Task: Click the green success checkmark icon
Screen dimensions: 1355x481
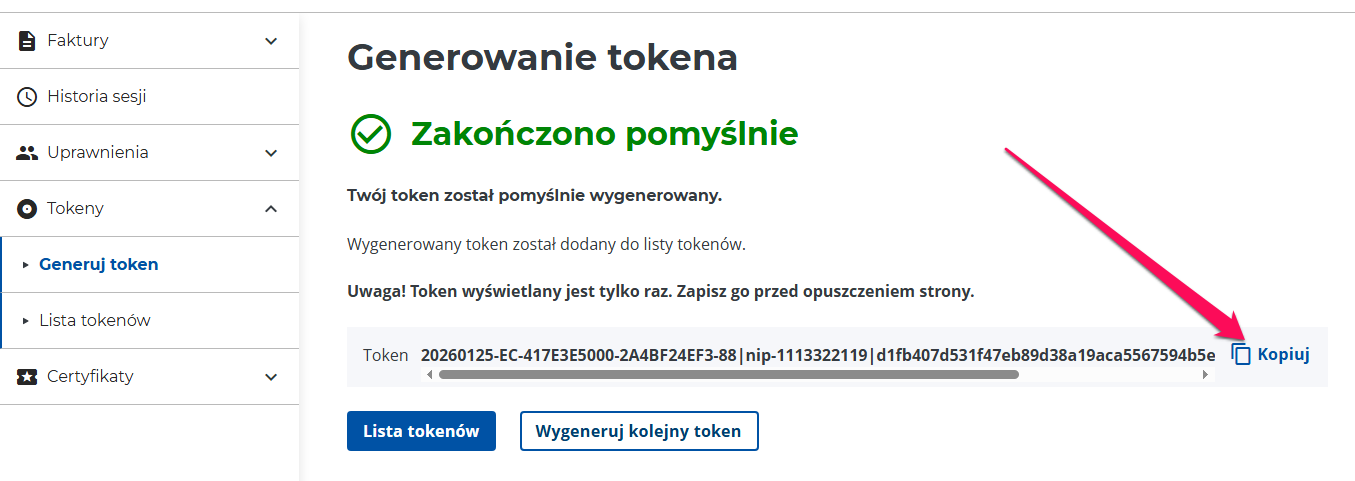Action: point(370,134)
